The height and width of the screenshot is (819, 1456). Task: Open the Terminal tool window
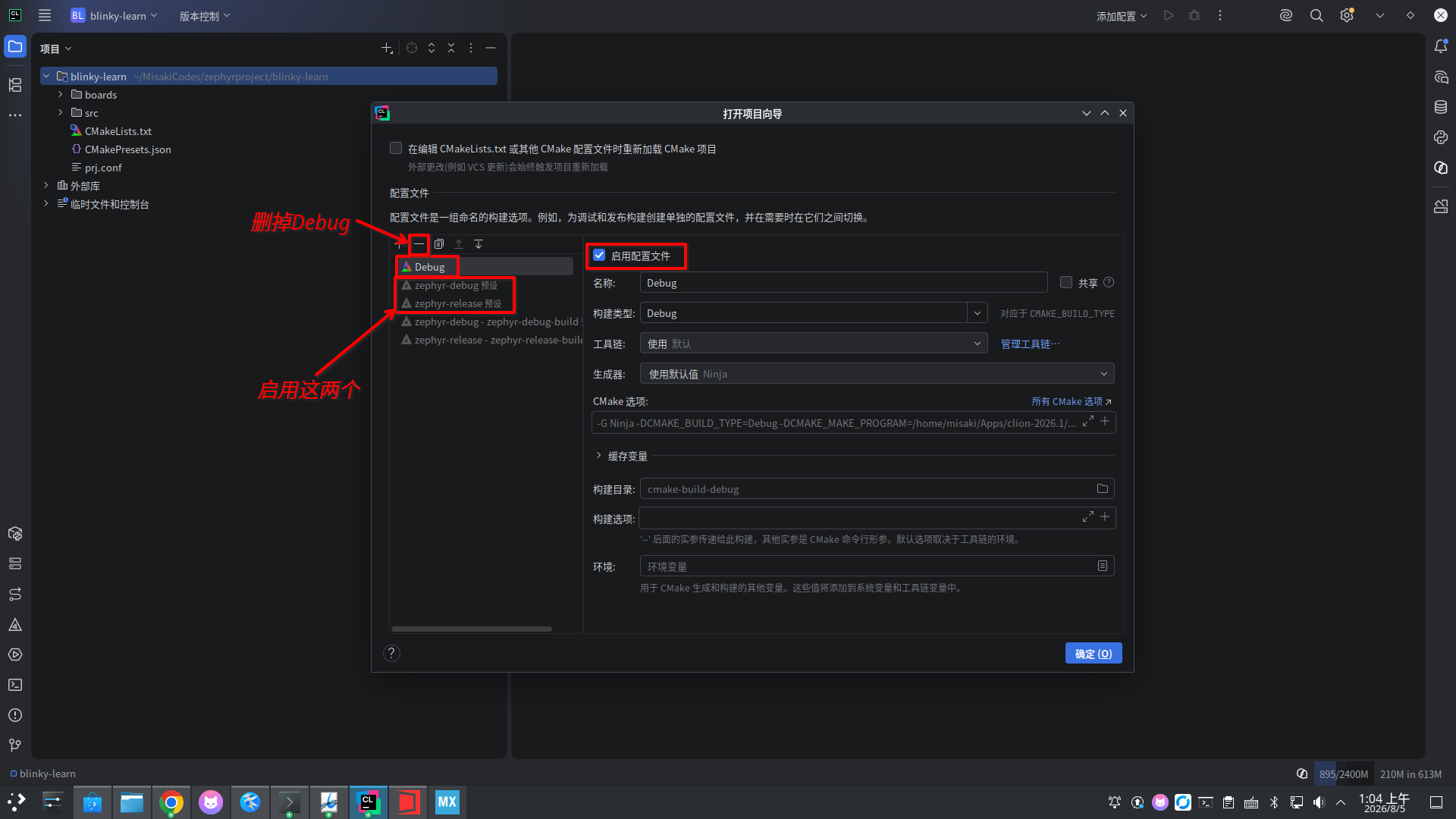point(15,685)
